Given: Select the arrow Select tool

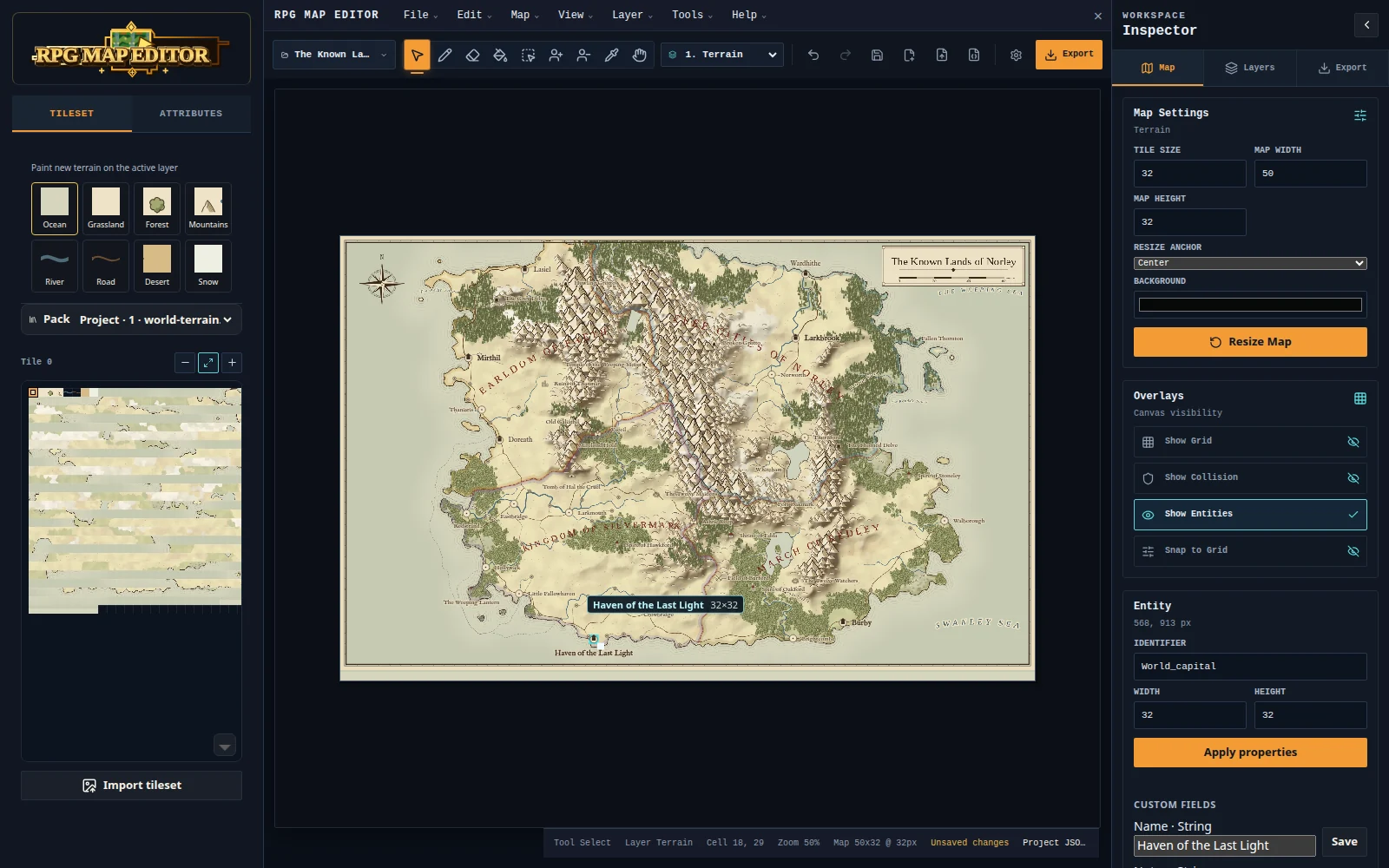Looking at the screenshot, I should [417, 55].
